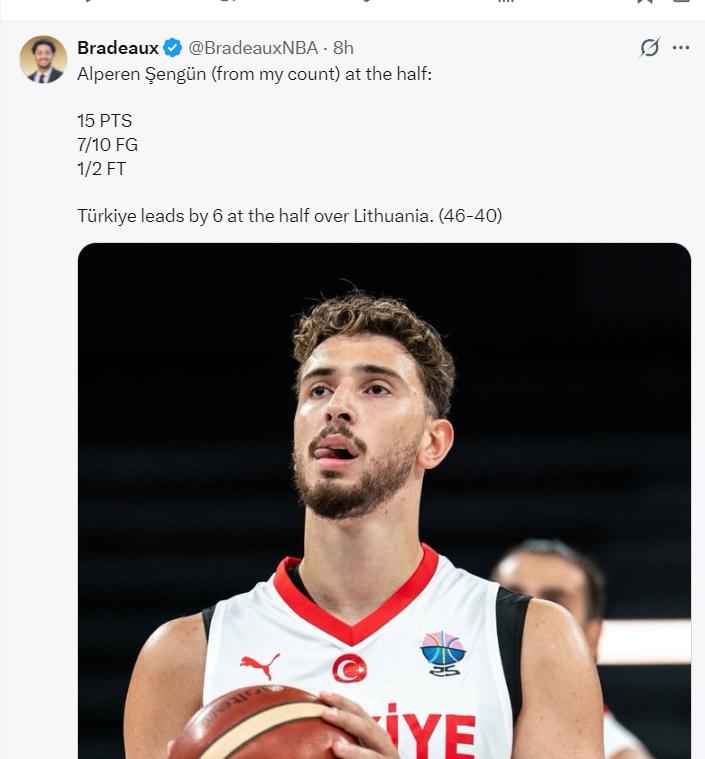Click the "1/2 FT" stat line
705x759 pixels.
101,169
